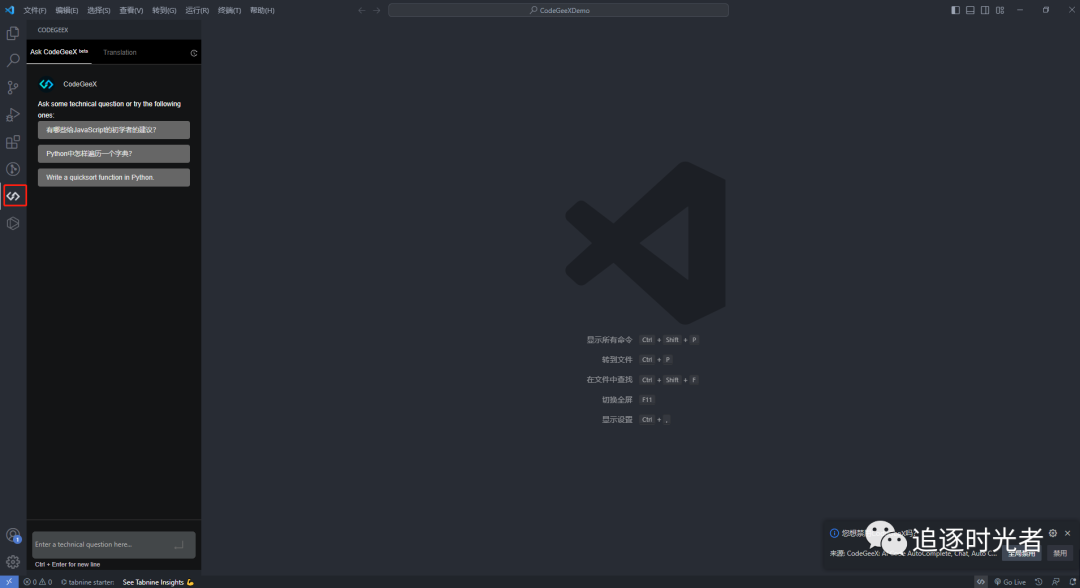Click the history clock icon in status bar
1080x588 pixels.
1039,582
